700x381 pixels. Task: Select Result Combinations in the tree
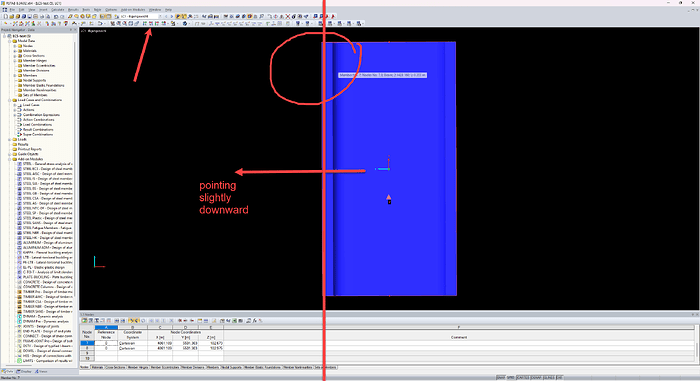pyautogui.click(x=38, y=130)
